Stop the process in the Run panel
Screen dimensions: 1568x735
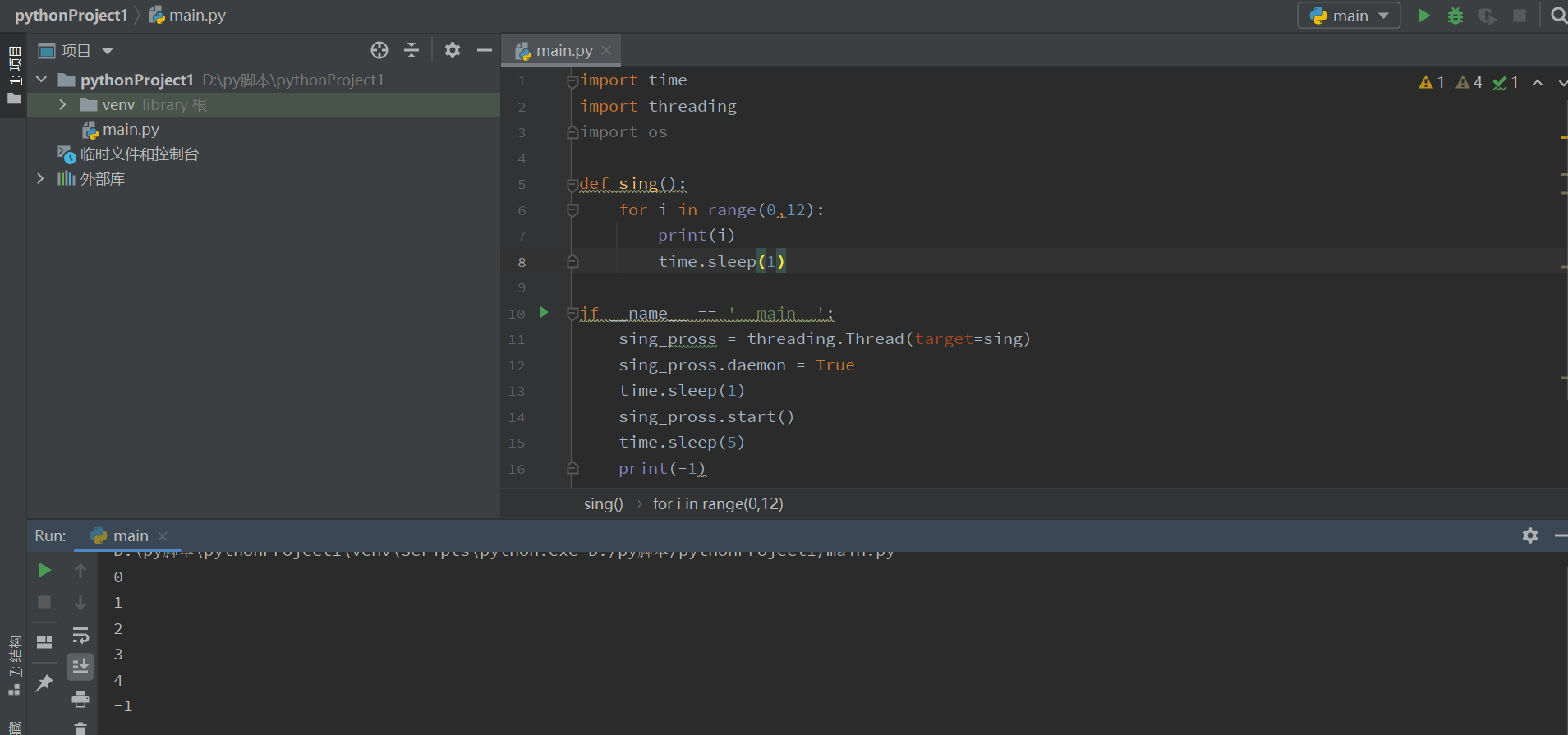click(x=44, y=602)
